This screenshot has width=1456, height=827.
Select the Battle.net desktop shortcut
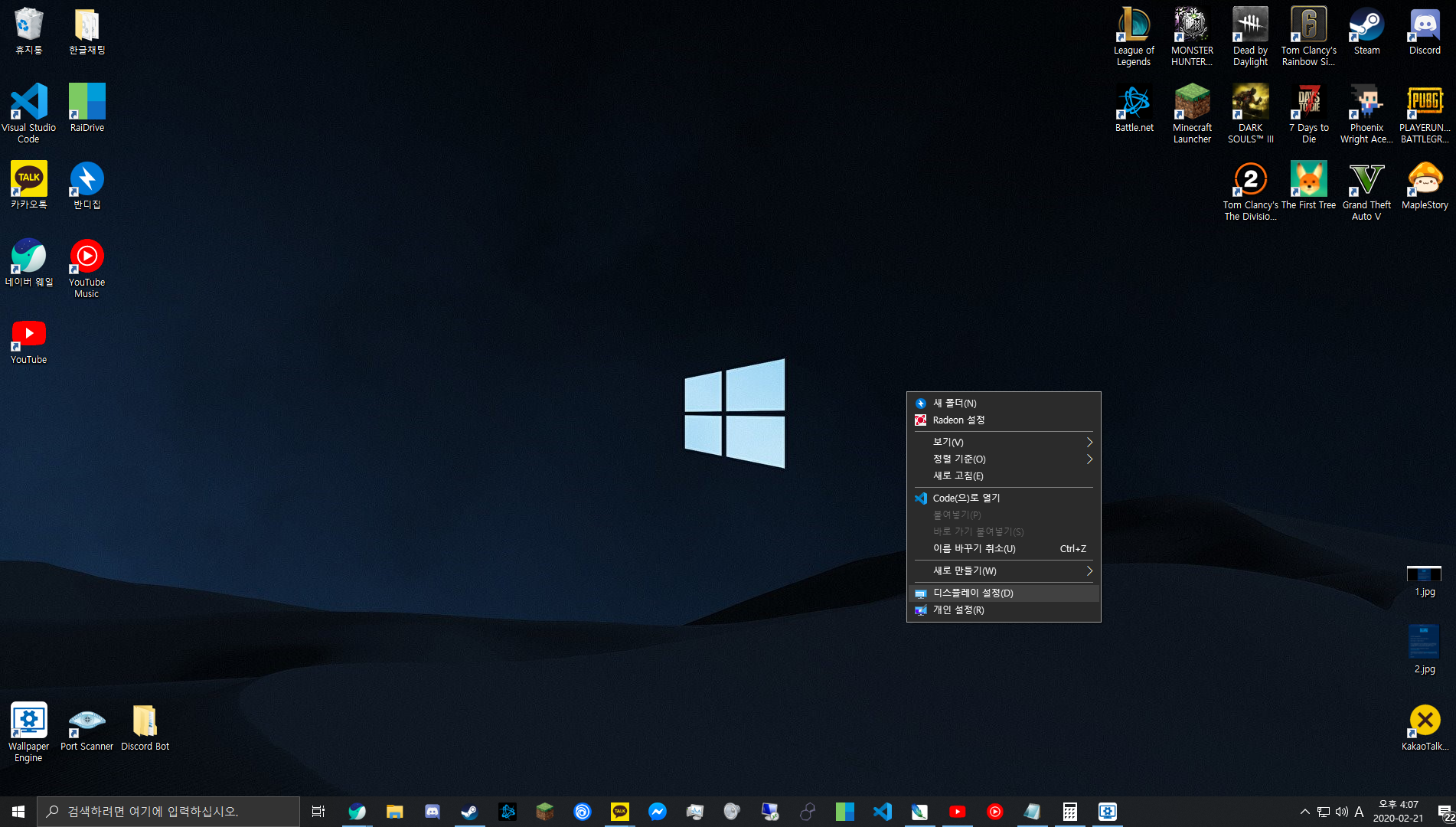[x=1134, y=108]
